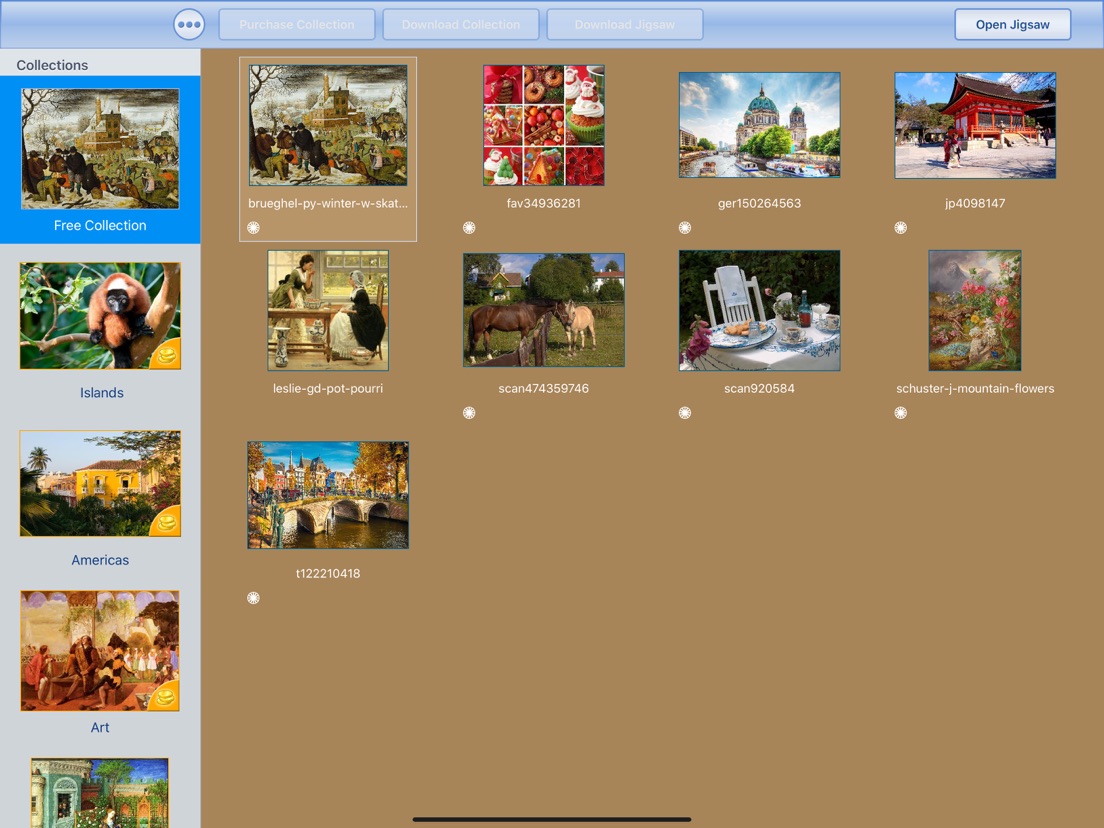Image resolution: width=1104 pixels, height=828 pixels.
Task: Click the horizontal scrollbar at the bottom
Action: (x=551, y=819)
